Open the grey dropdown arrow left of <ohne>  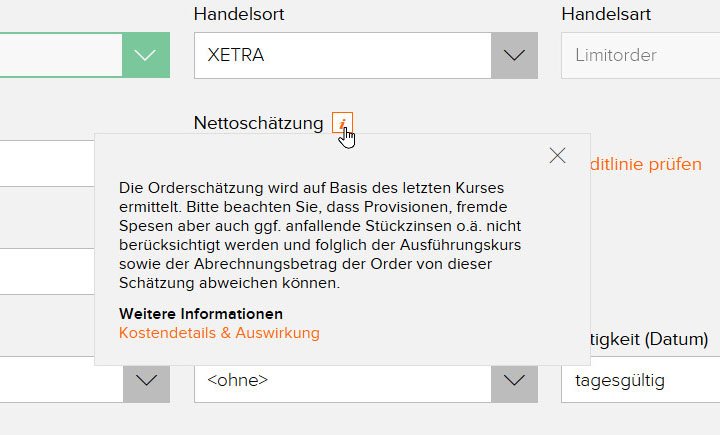[146, 380]
